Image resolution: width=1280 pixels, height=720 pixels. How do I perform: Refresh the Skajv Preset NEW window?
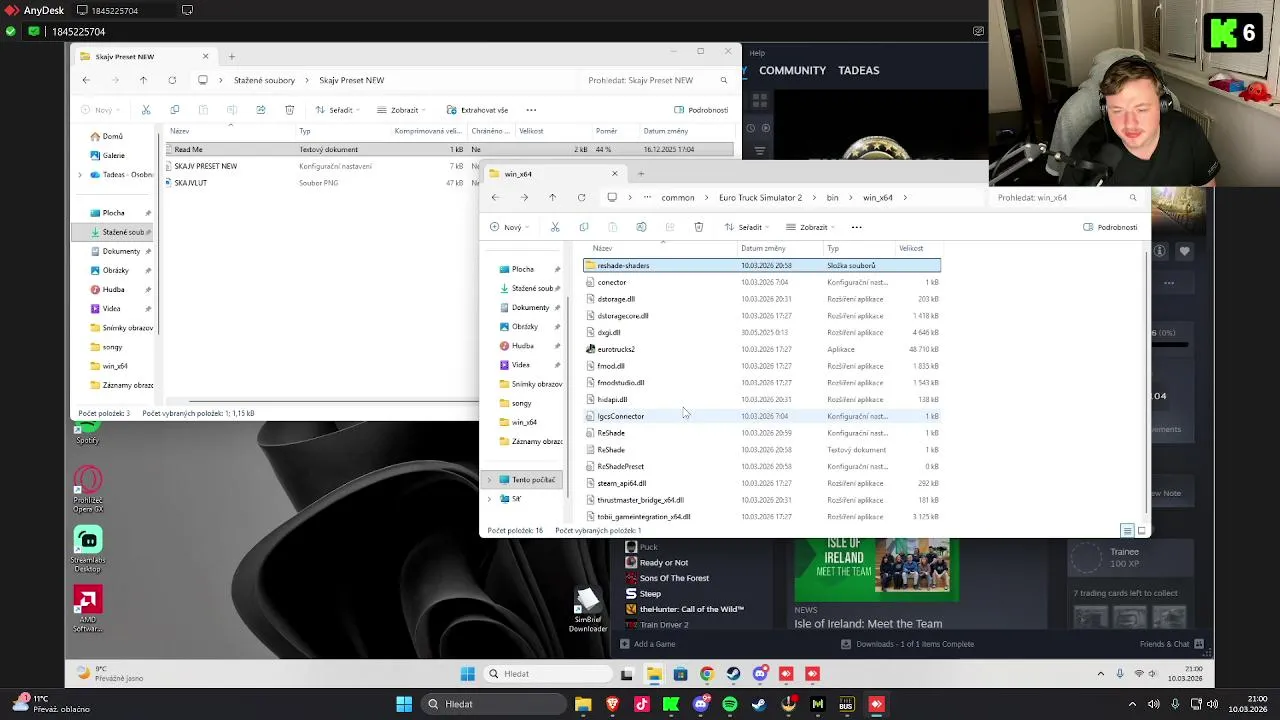point(172,80)
